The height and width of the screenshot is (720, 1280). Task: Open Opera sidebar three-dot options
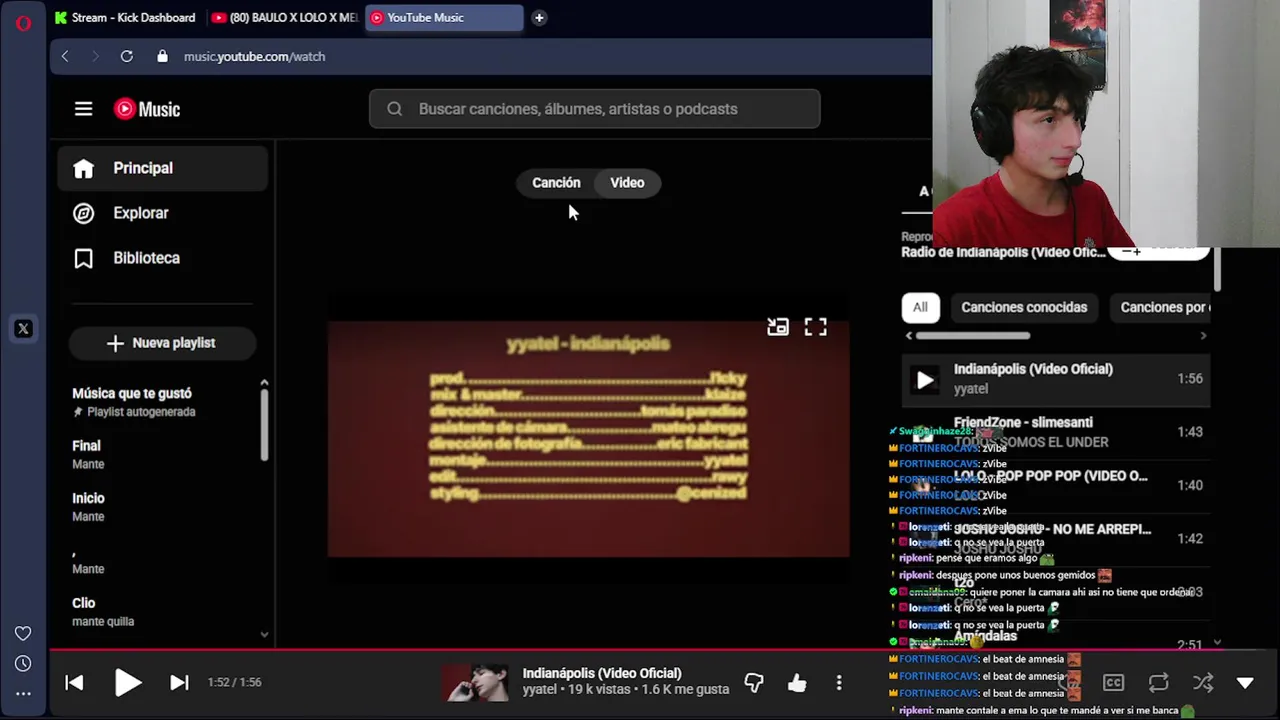pos(23,693)
